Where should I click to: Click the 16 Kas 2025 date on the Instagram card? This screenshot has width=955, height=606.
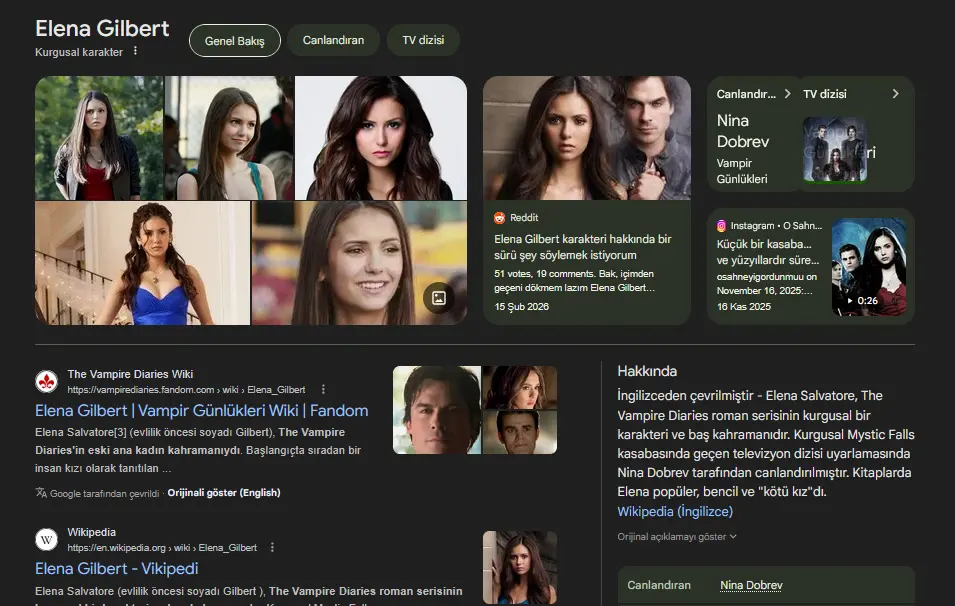coord(744,307)
